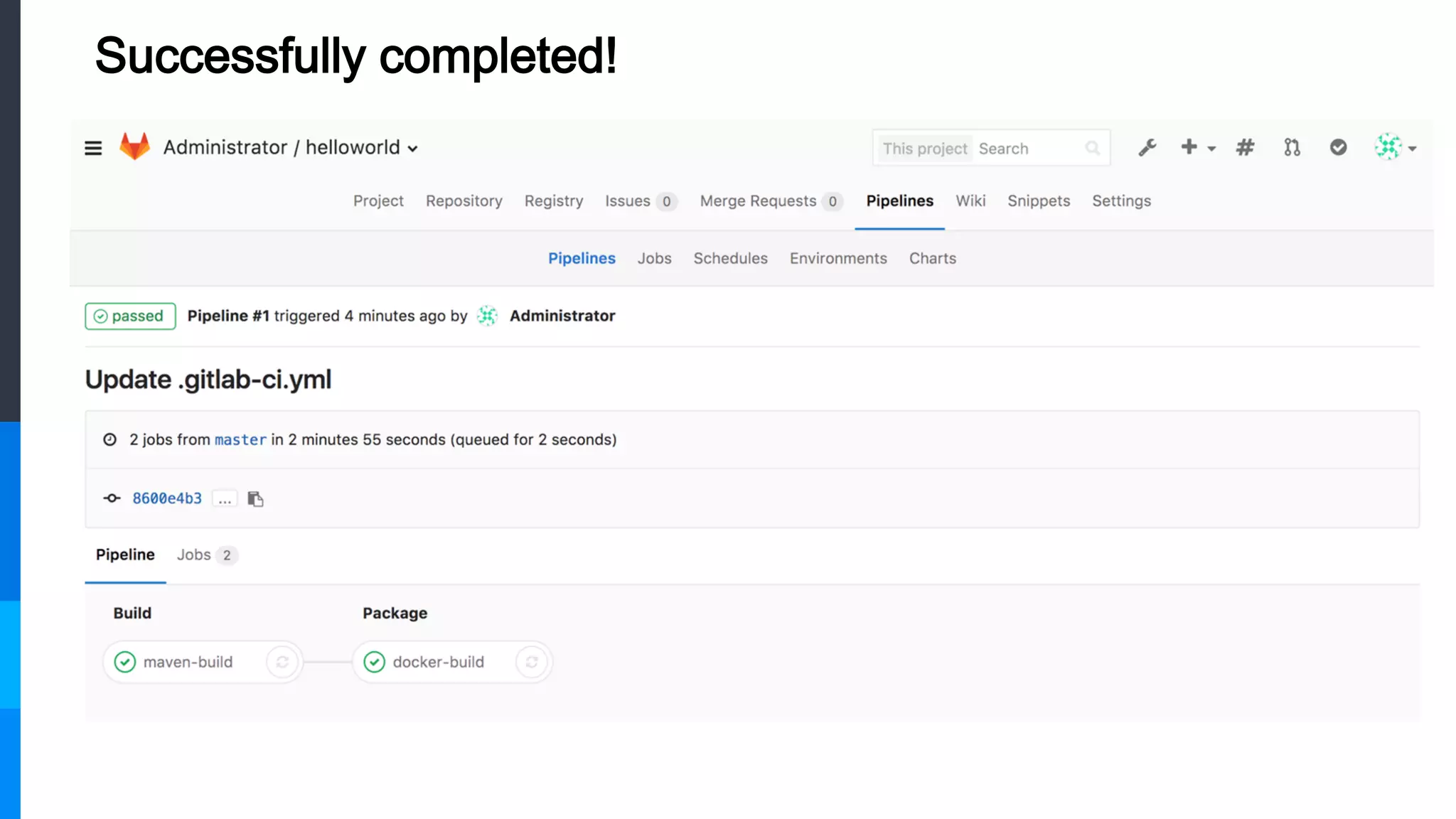Image resolution: width=1456 pixels, height=819 pixels.
Task: Click docker-build passed status icon
Action: pyautogui.click(x=375, y=662)
